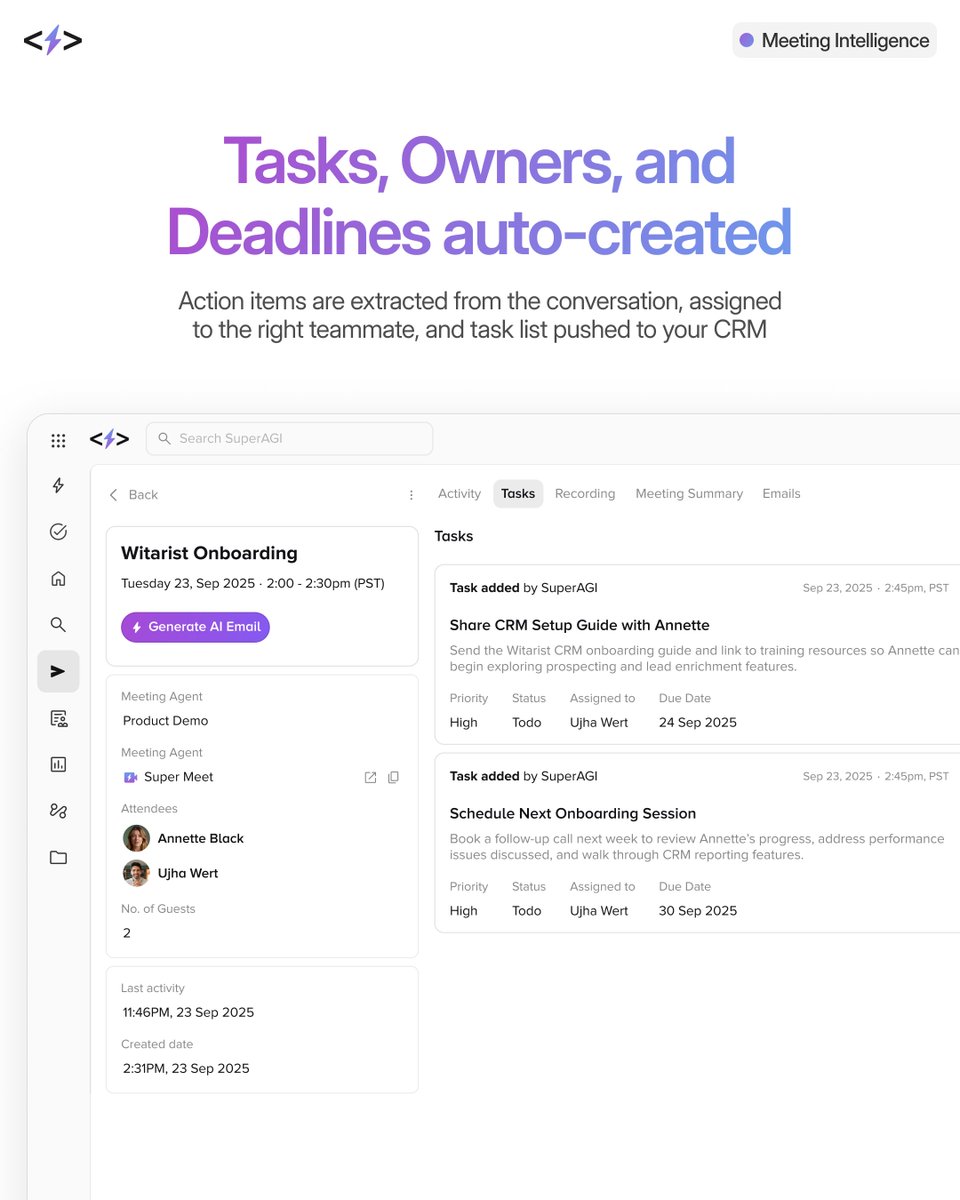Click the Tasks section heading
Image resolution: width=960 pixels, height=1200 pixels.
[x=453, y=537]
